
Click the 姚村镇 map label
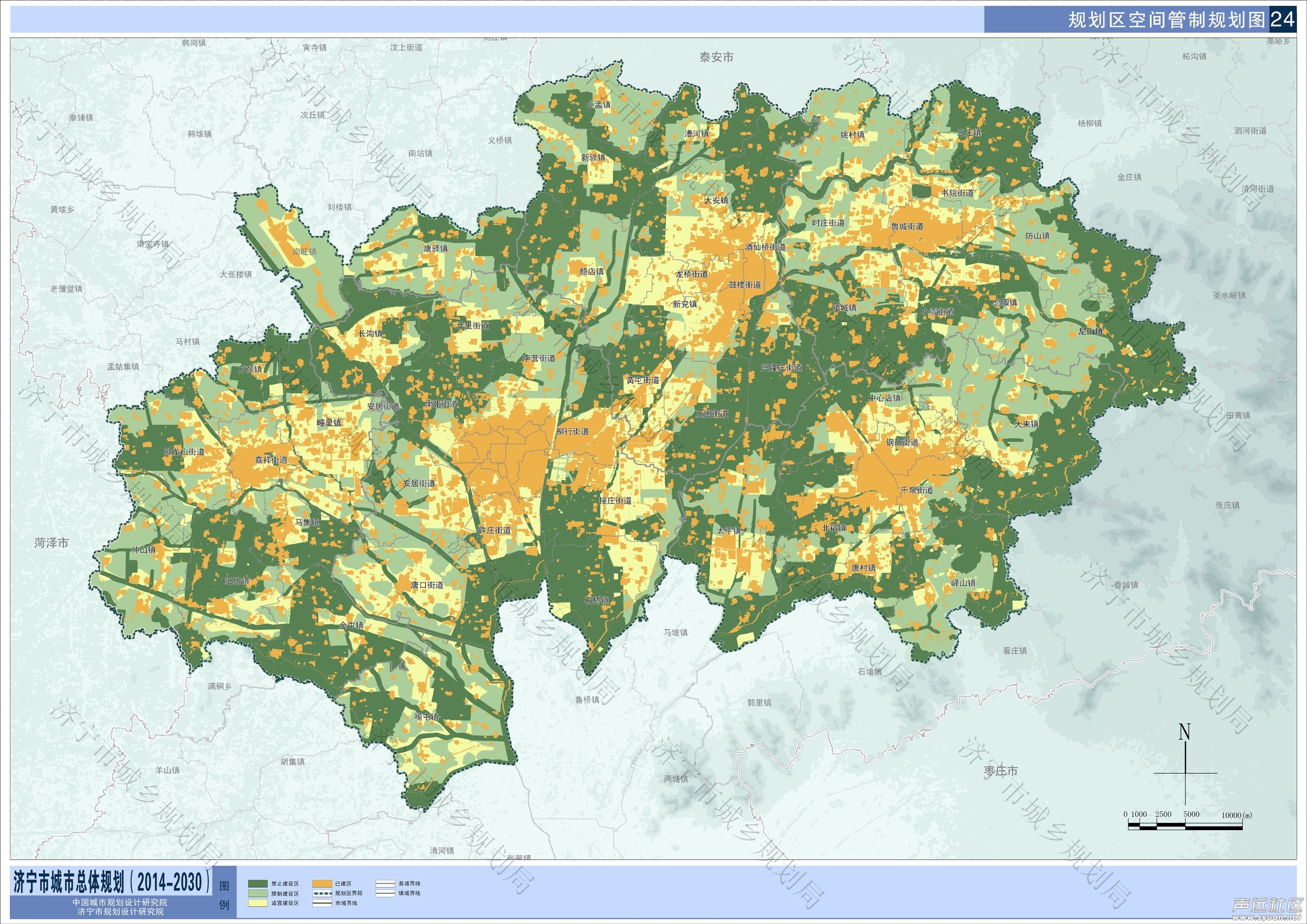point(852,135)
